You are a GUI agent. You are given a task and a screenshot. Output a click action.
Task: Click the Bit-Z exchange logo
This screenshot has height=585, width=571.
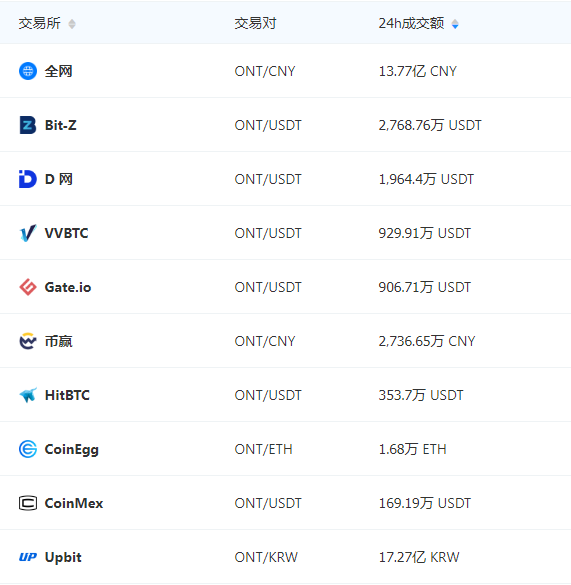point(28,125)
